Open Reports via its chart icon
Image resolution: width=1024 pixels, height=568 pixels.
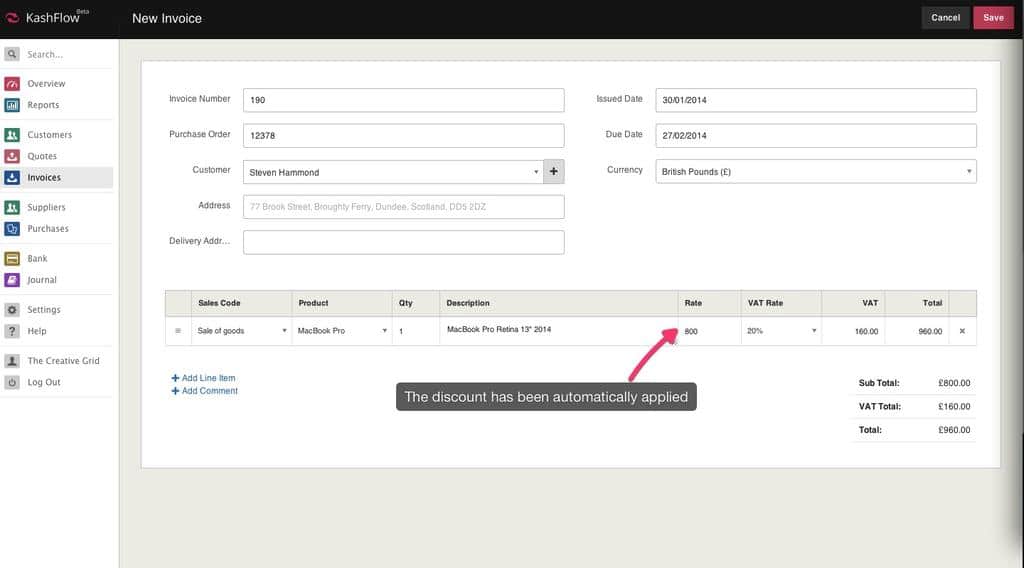coord(12,105)
